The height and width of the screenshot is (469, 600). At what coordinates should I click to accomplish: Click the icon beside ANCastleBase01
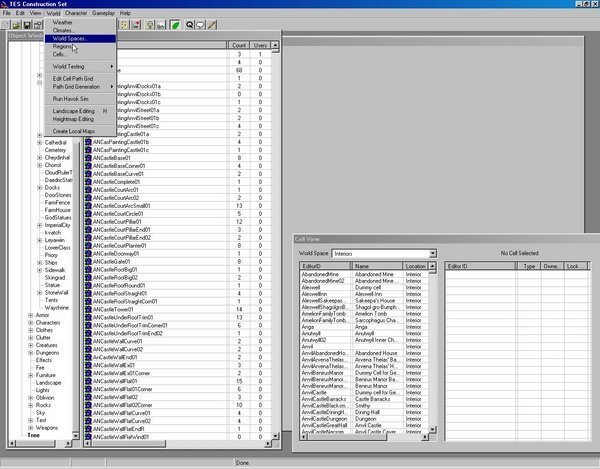(x=88, y=158)
